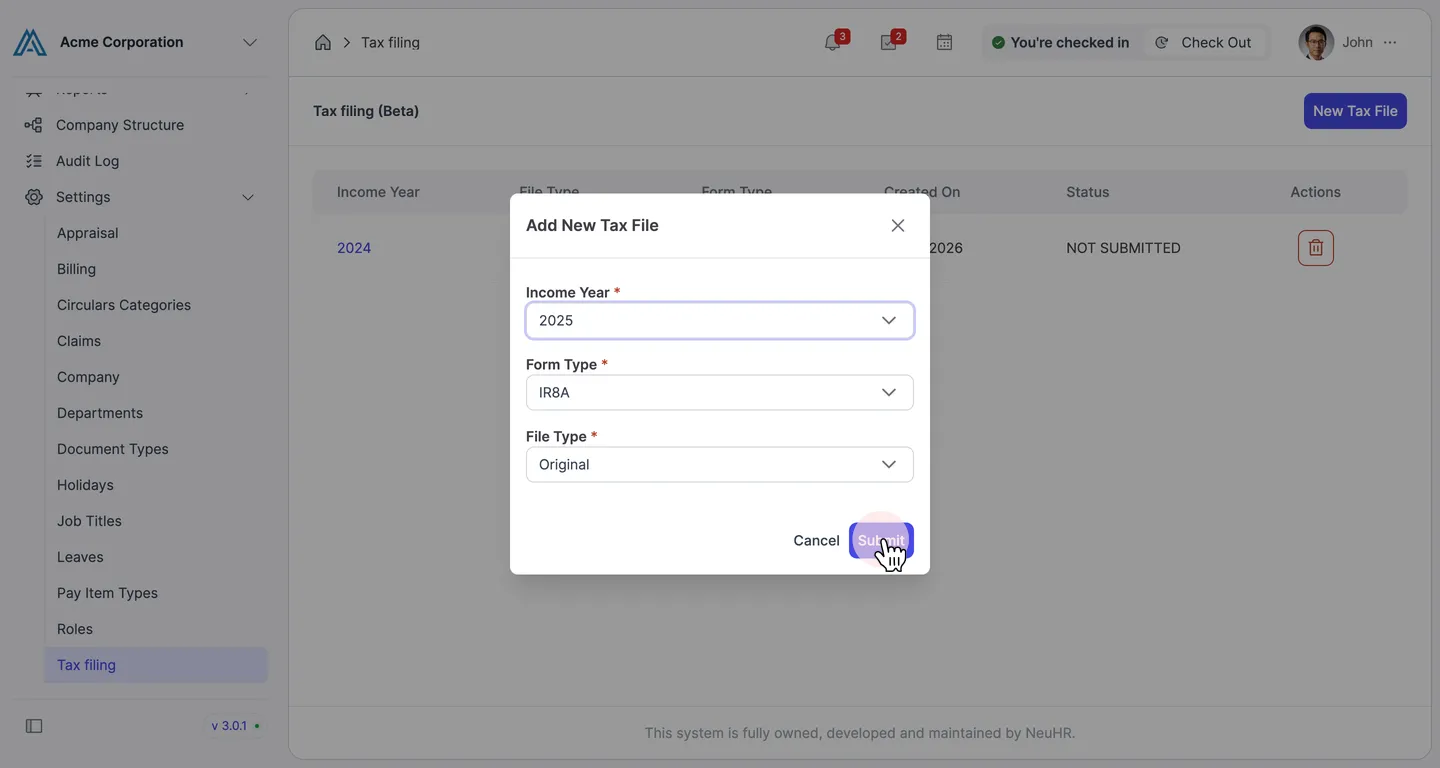Screen dimensions: 1440x768
Task: Click the Income Year column header
Action: point(378,192)
